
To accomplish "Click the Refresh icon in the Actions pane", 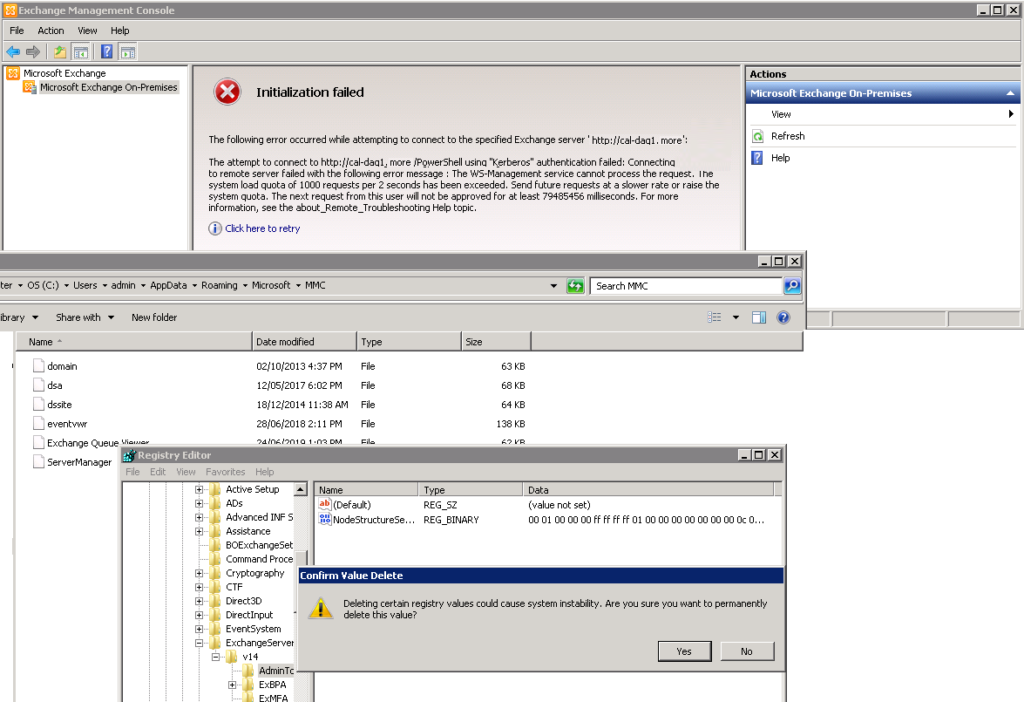I will click(x=758, y=136).
